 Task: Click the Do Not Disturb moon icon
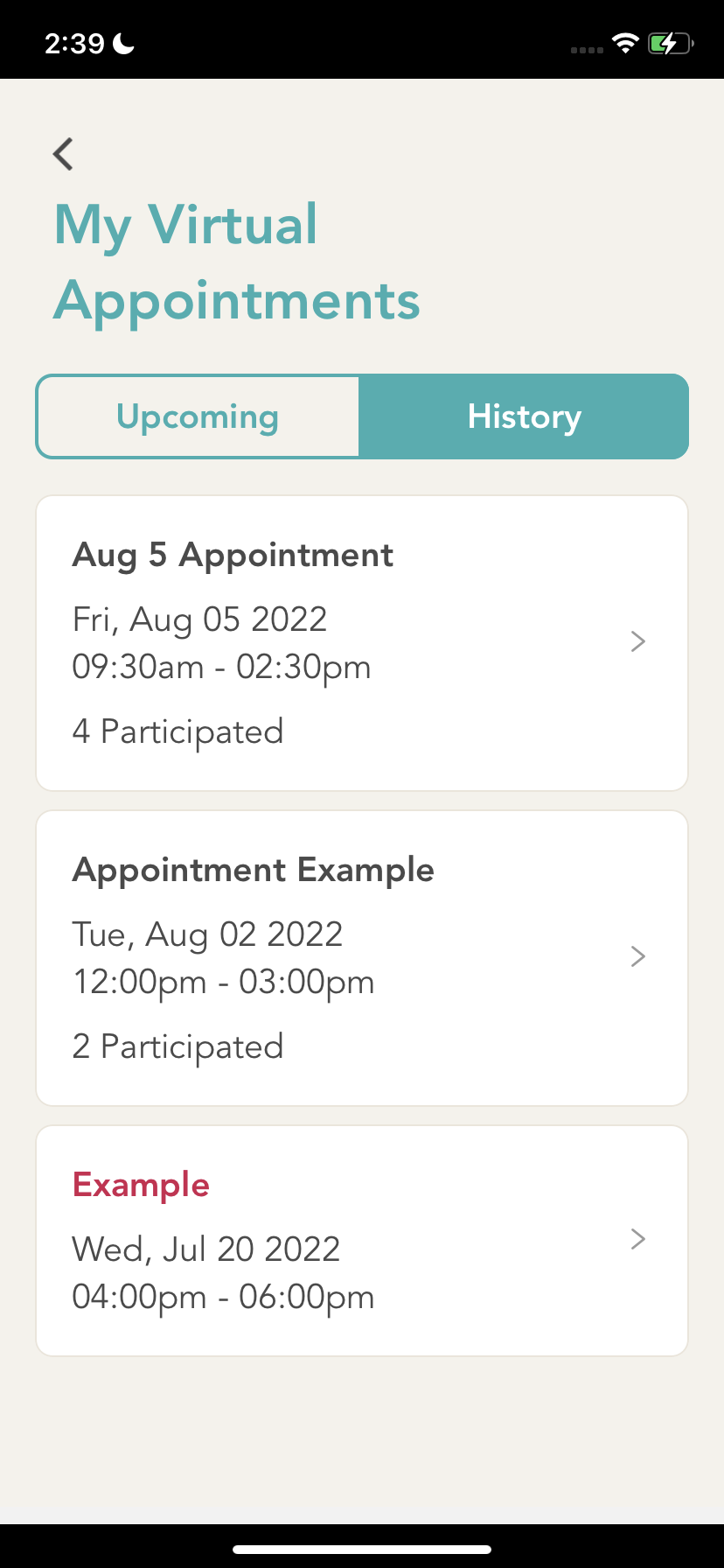click(x=124, y=43)
